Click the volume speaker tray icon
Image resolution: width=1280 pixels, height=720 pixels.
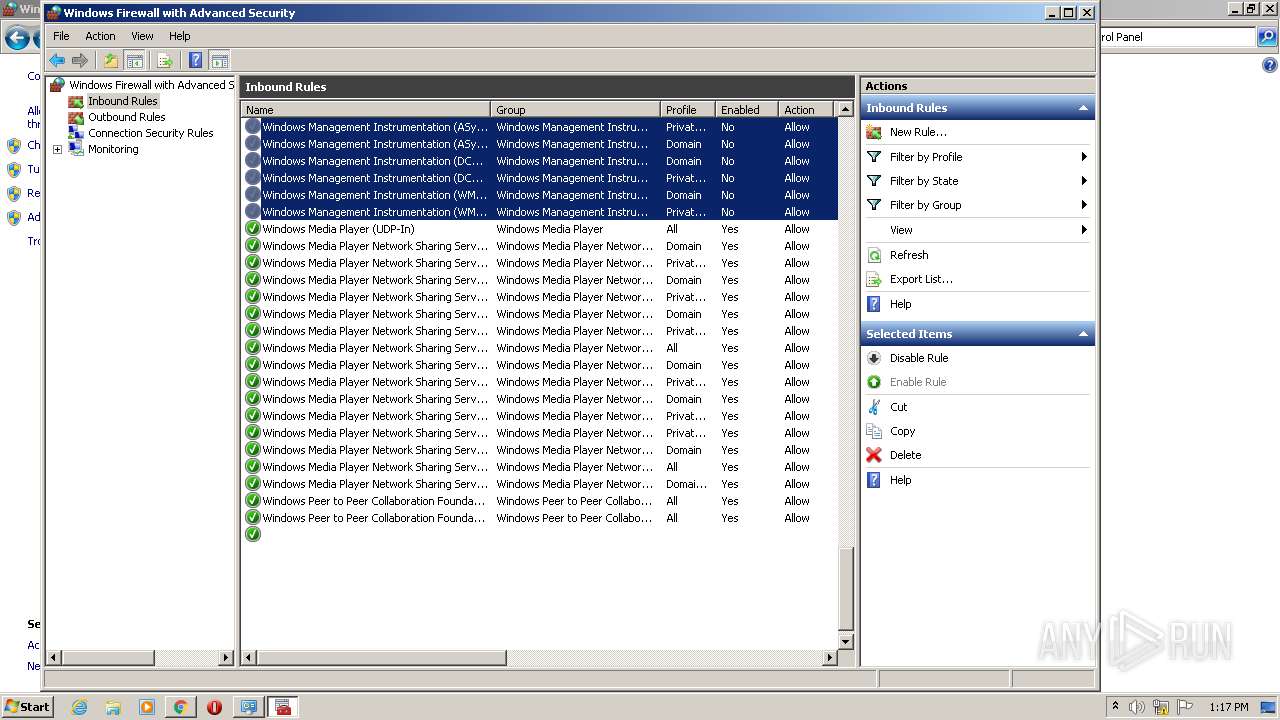[x=1137, y=707]
